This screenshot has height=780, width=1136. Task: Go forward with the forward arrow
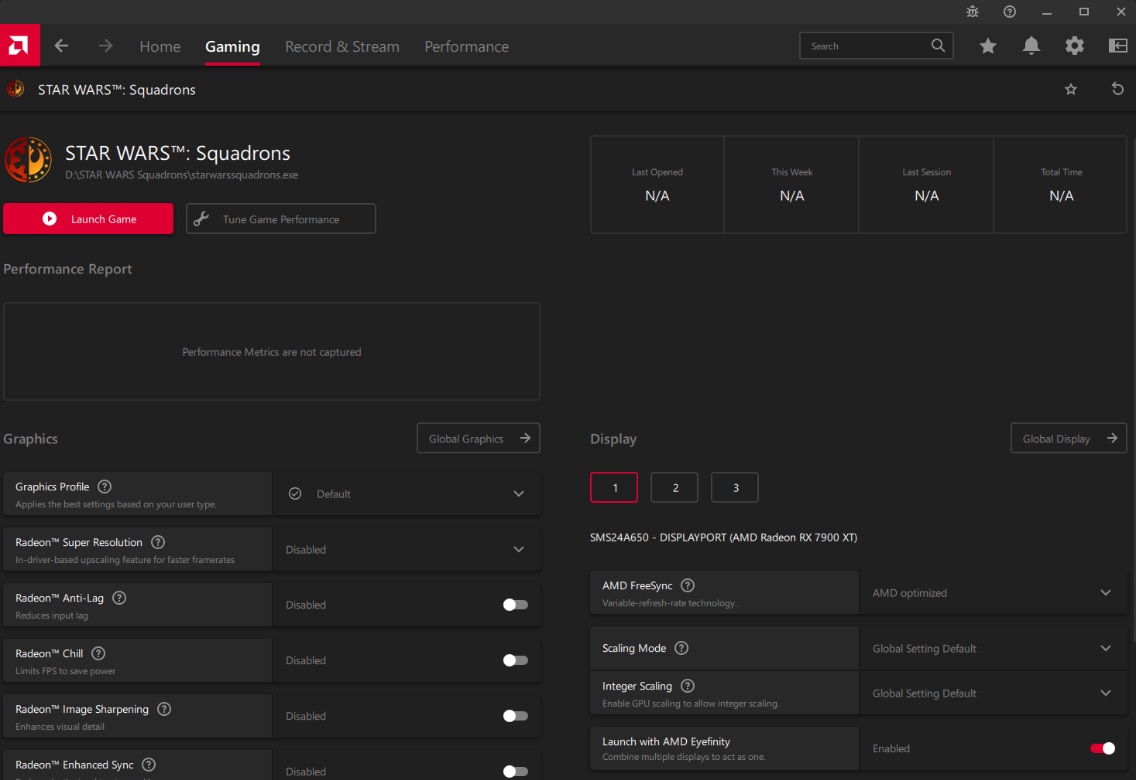[x=106, y=46]
